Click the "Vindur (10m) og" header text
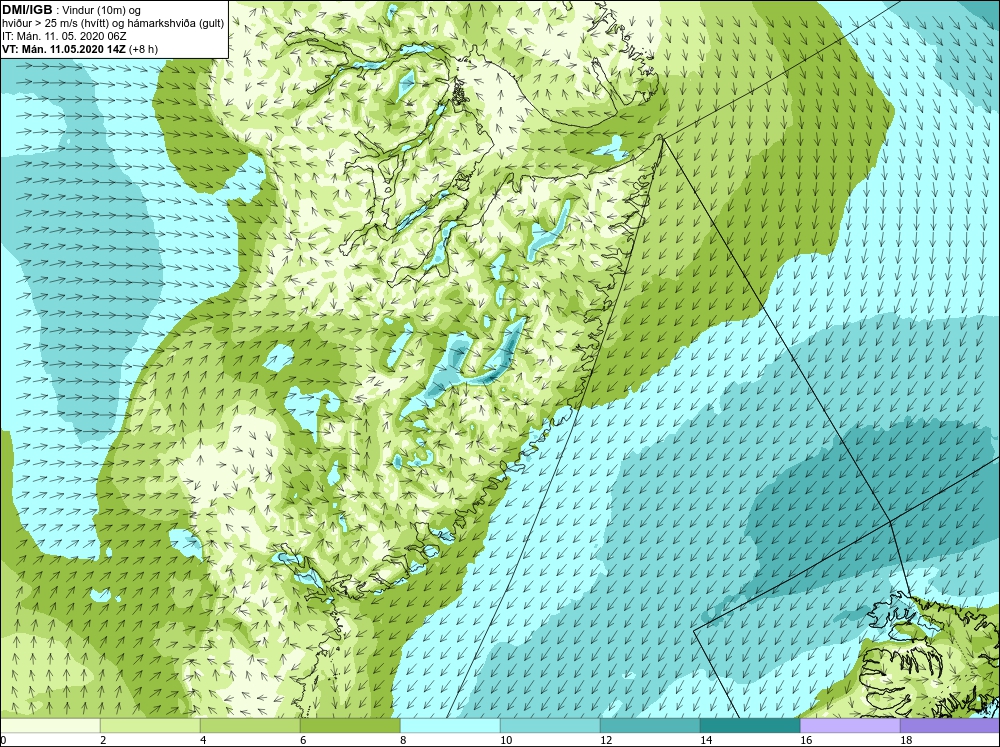Screen dimensions: 1000x747 point(102,11)
